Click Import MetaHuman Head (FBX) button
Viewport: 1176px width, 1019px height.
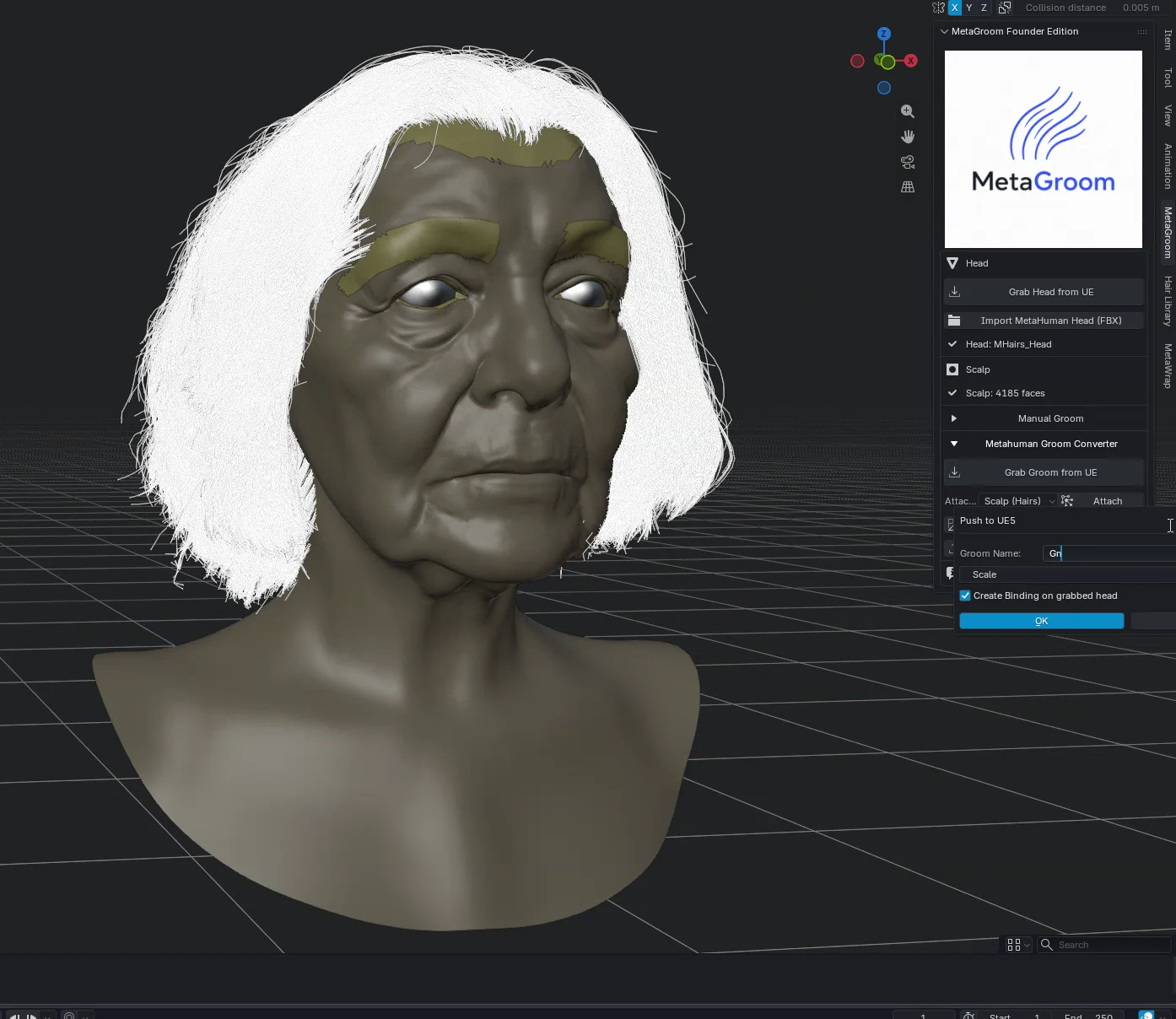click(1044, 321)
